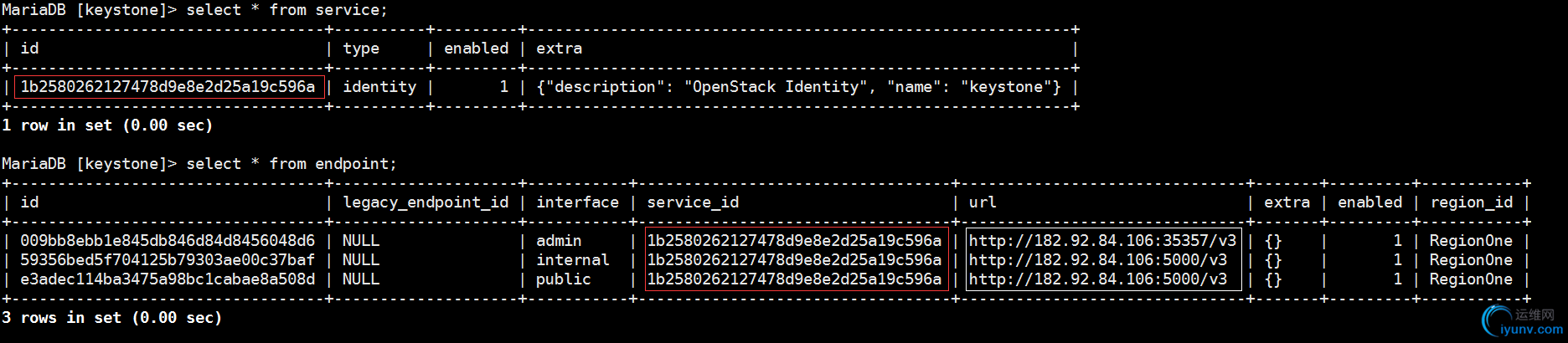Select endpoint id starting with e3adec11
Viewport: 1568px width, 343px height.
tap(168, 279)
